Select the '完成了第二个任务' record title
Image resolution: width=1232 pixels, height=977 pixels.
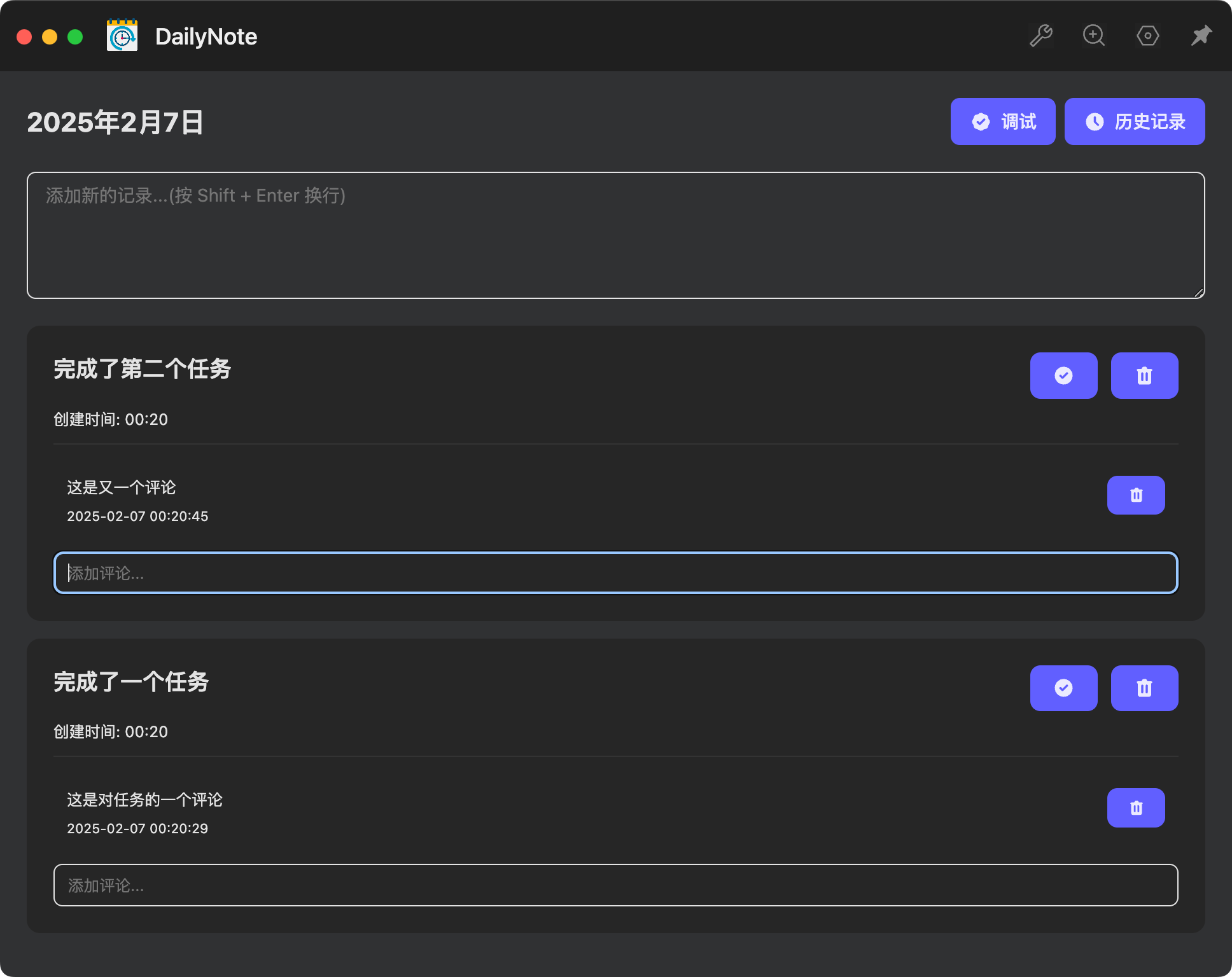click(x=142, y=369)
